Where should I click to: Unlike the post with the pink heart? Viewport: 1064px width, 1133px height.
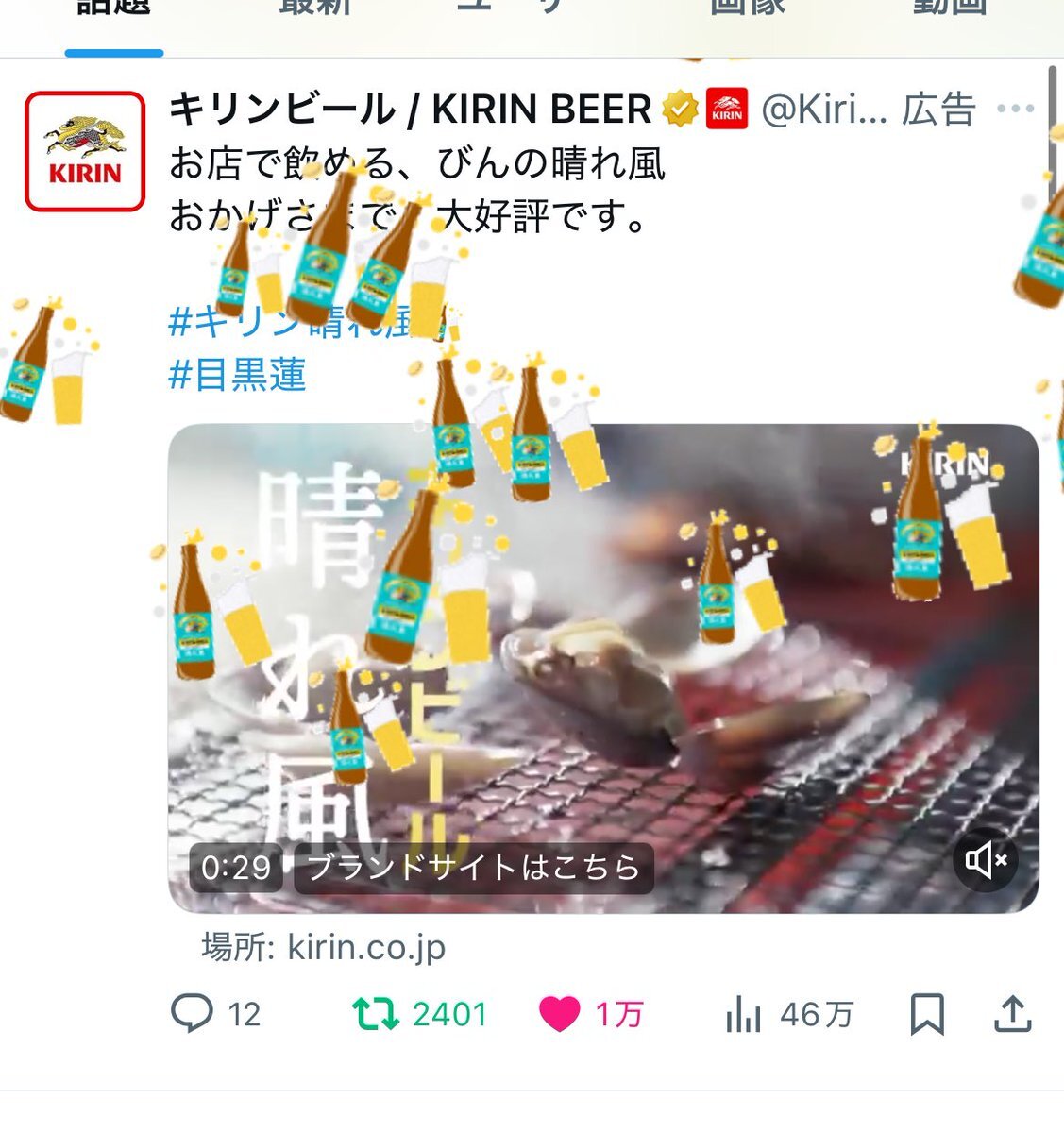(559, 1014)
